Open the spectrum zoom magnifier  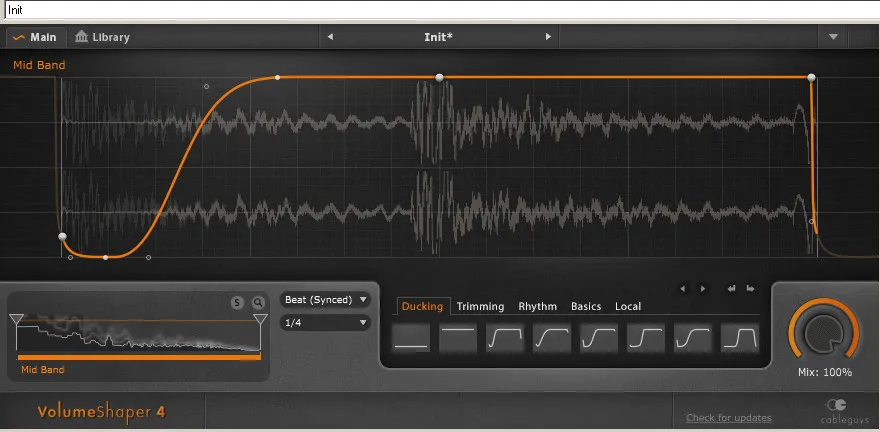[258, 302]
